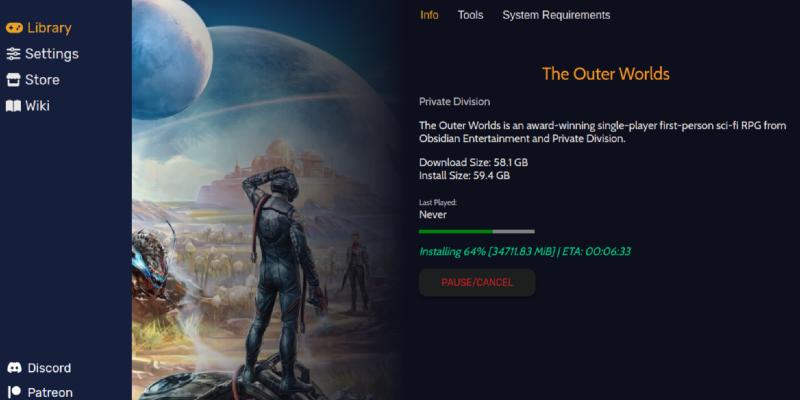Open the Library section
Image resolution: width=800 pixels, height=400 pixels.
pyautogui.click(x=39, y=28)
